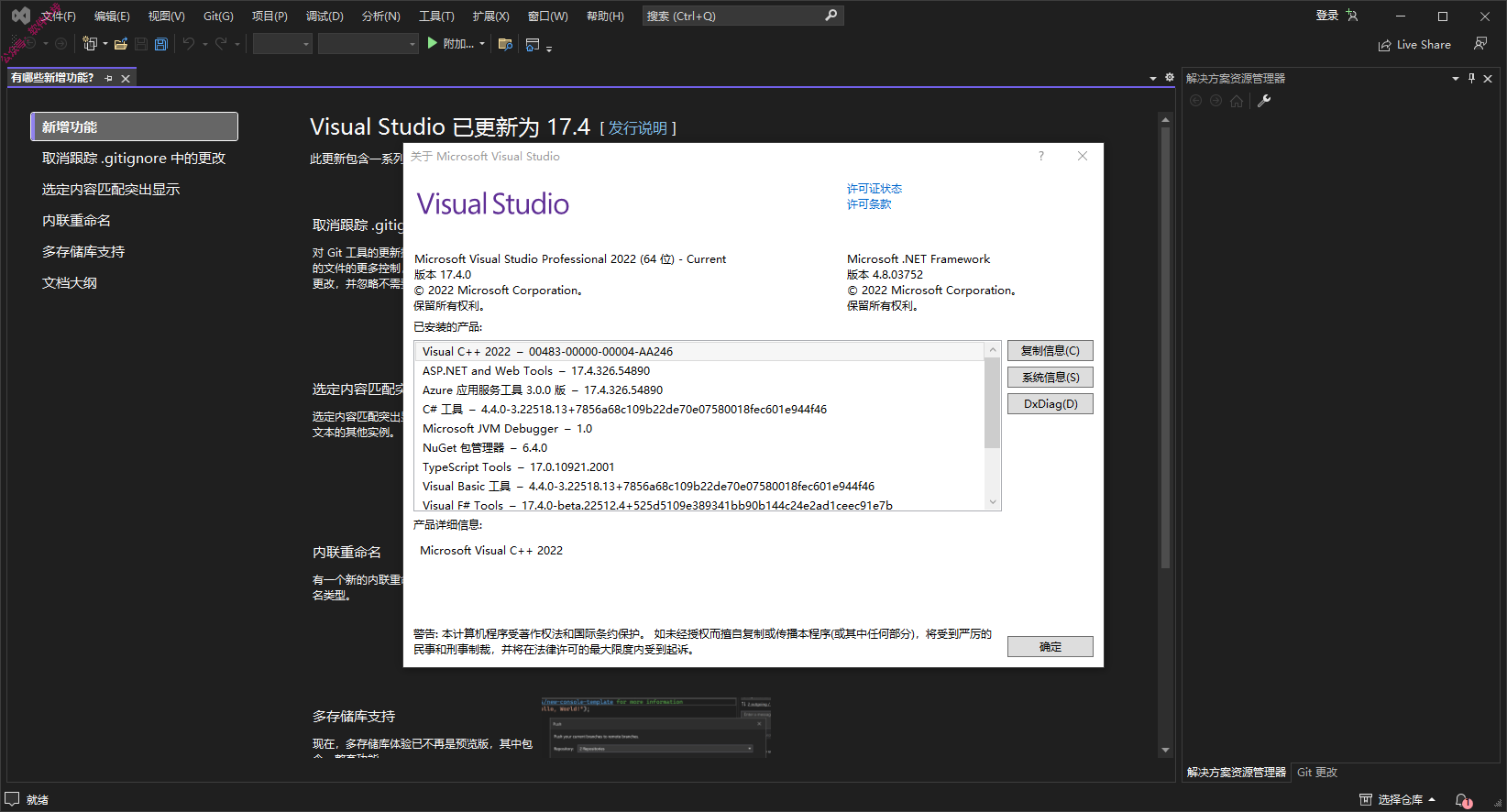
Task: Open the 编辑(E) menu
Action: click(112, 16)
